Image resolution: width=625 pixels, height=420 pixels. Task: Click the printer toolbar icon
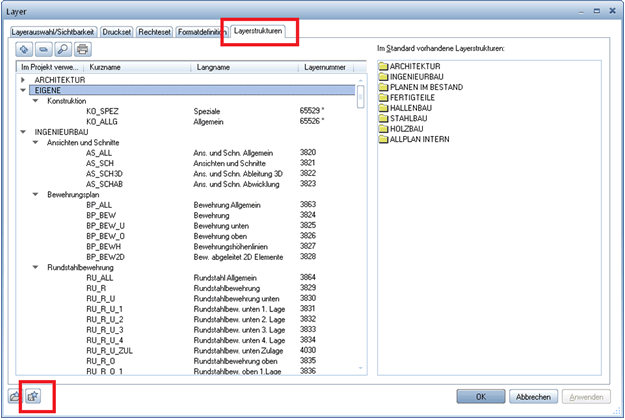pos(83,49)
